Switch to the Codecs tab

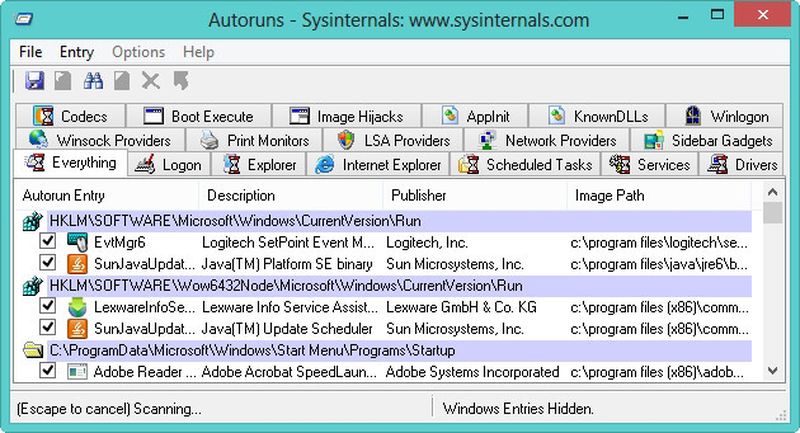[70, 116]
